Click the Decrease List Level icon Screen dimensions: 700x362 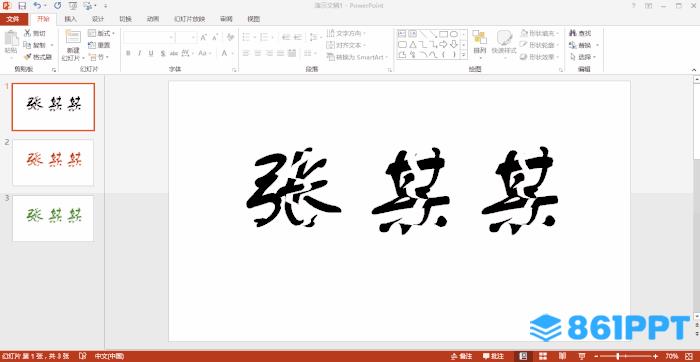pos(286,37)
